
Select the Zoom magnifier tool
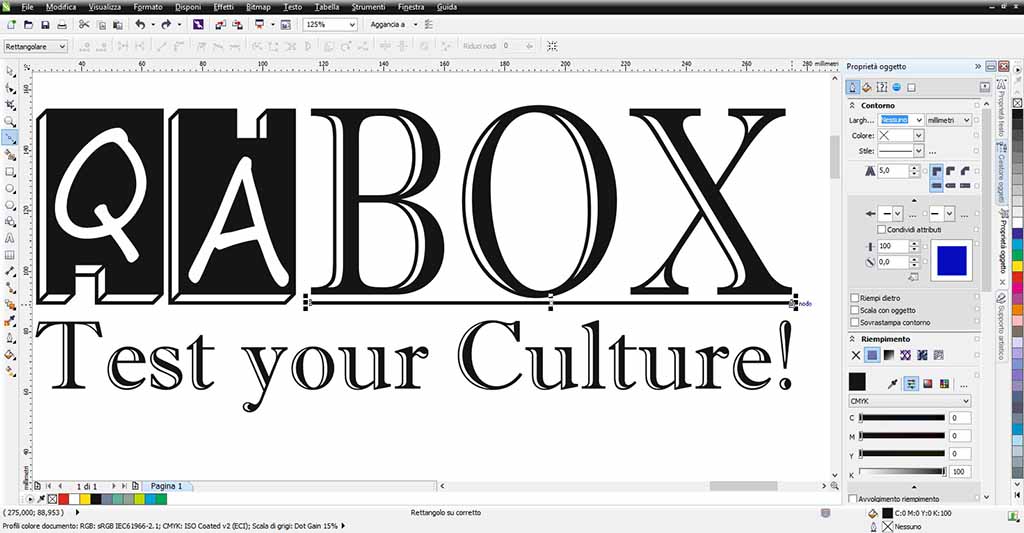tap(10, 121)
